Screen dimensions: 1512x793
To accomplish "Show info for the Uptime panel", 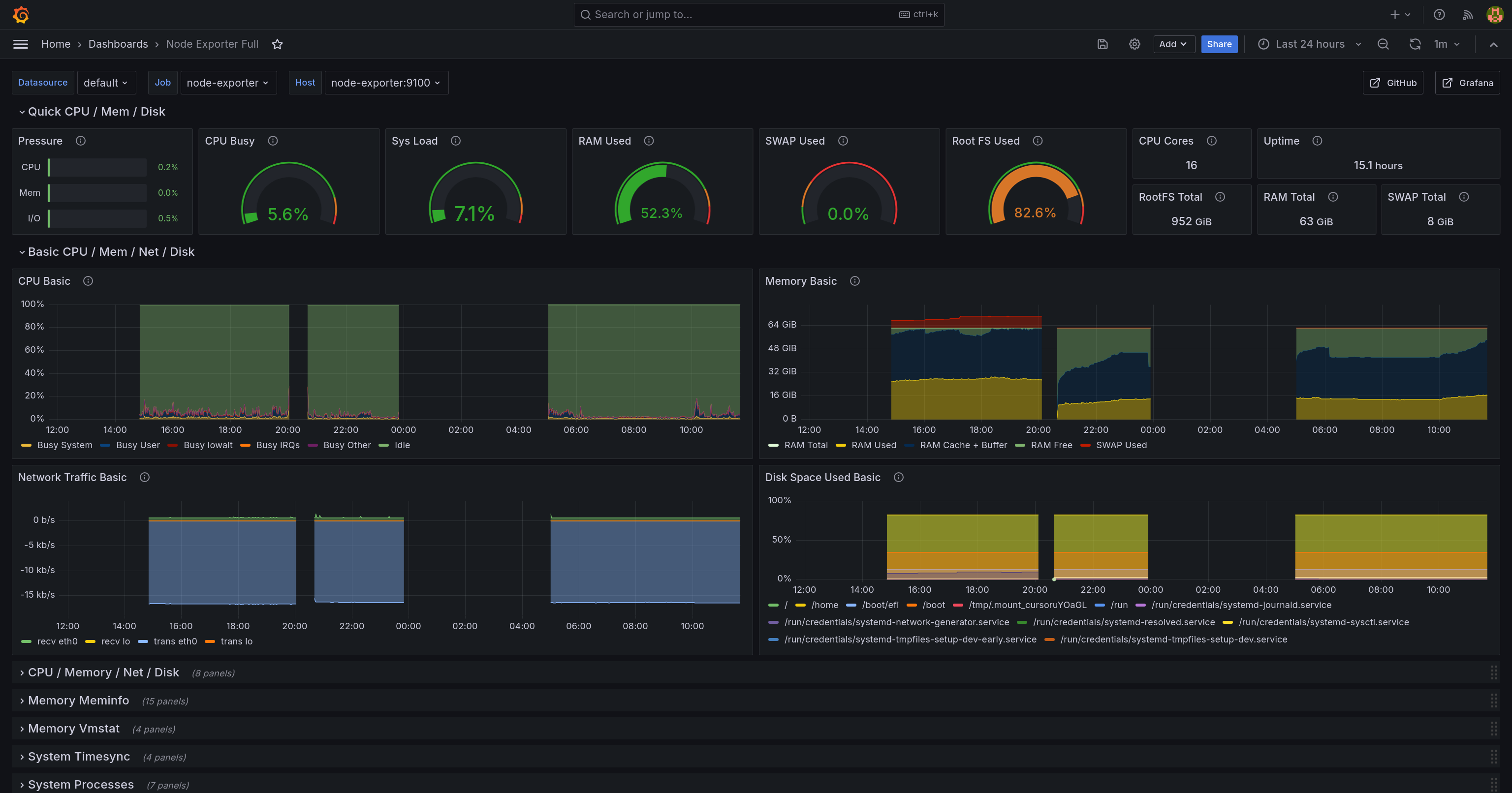I will click(1317, 141).
